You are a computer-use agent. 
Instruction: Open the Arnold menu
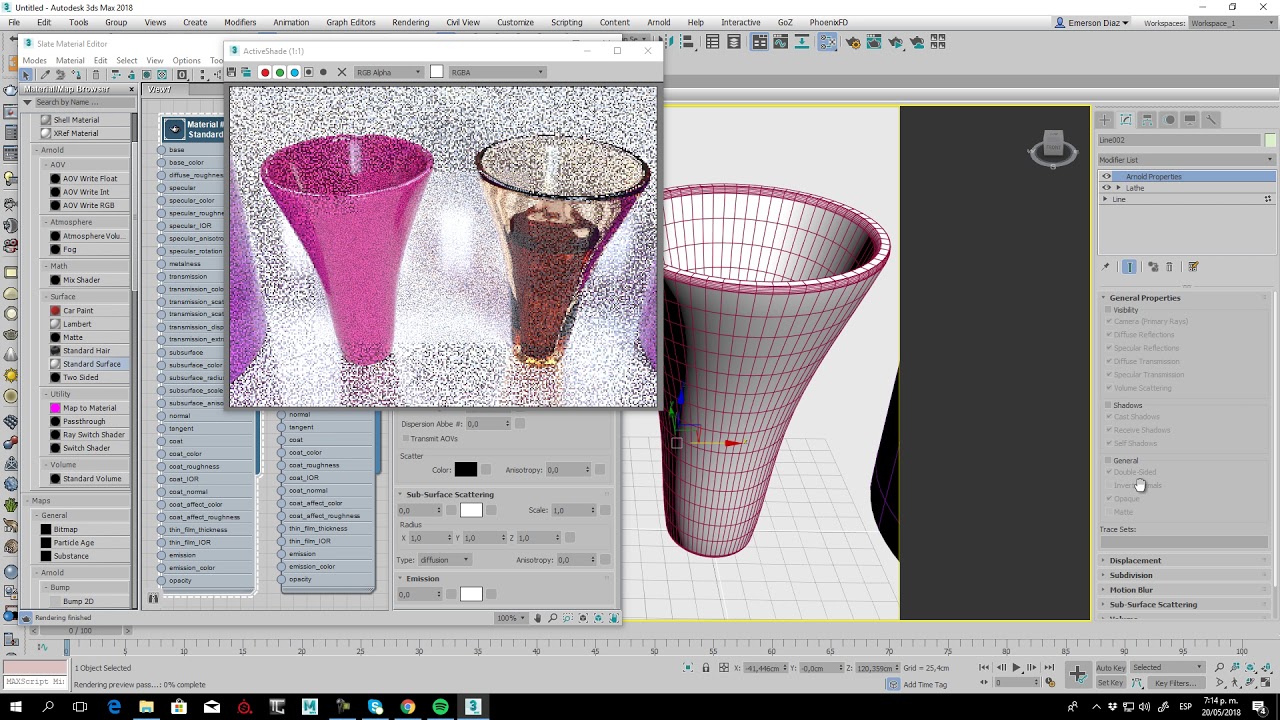click(658, 22)
